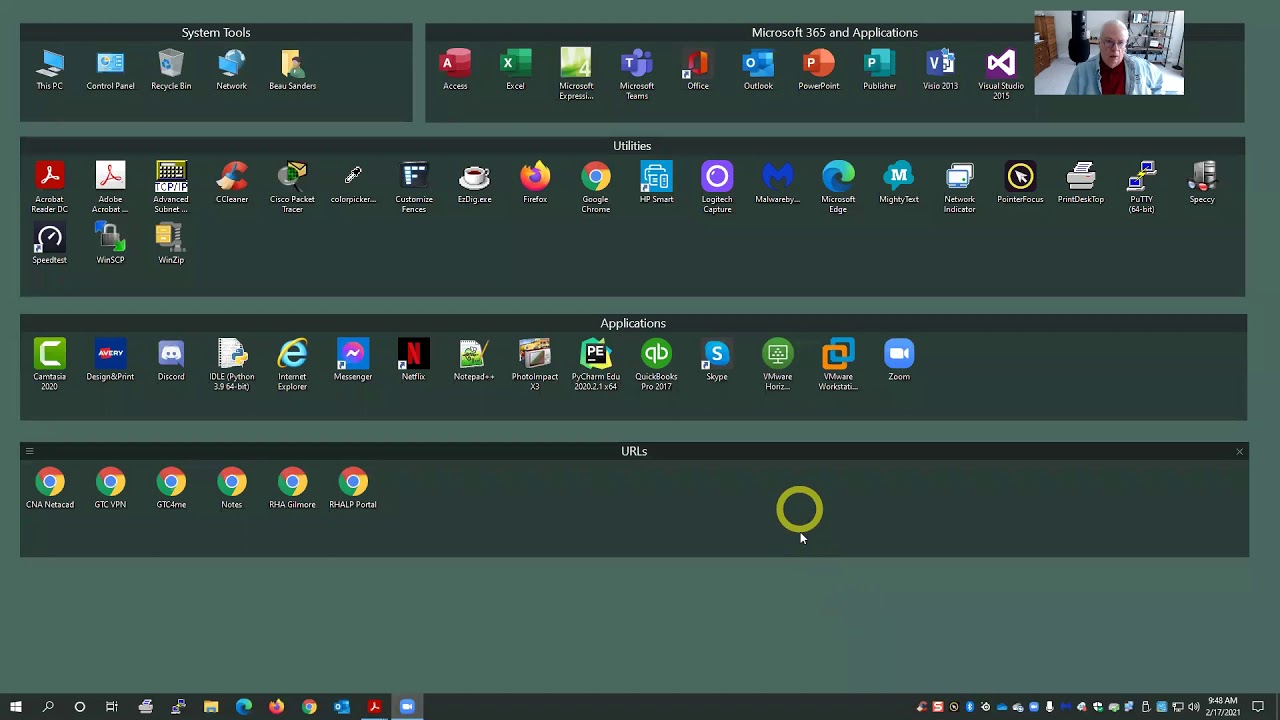Click the Windows Start button
This screenshot has width=1280, height=720.
pyautogui.click(x=16, y=707)
